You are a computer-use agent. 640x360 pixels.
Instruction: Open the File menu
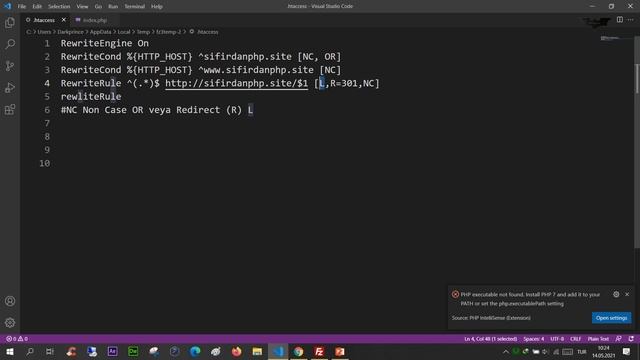coord(22,6)
